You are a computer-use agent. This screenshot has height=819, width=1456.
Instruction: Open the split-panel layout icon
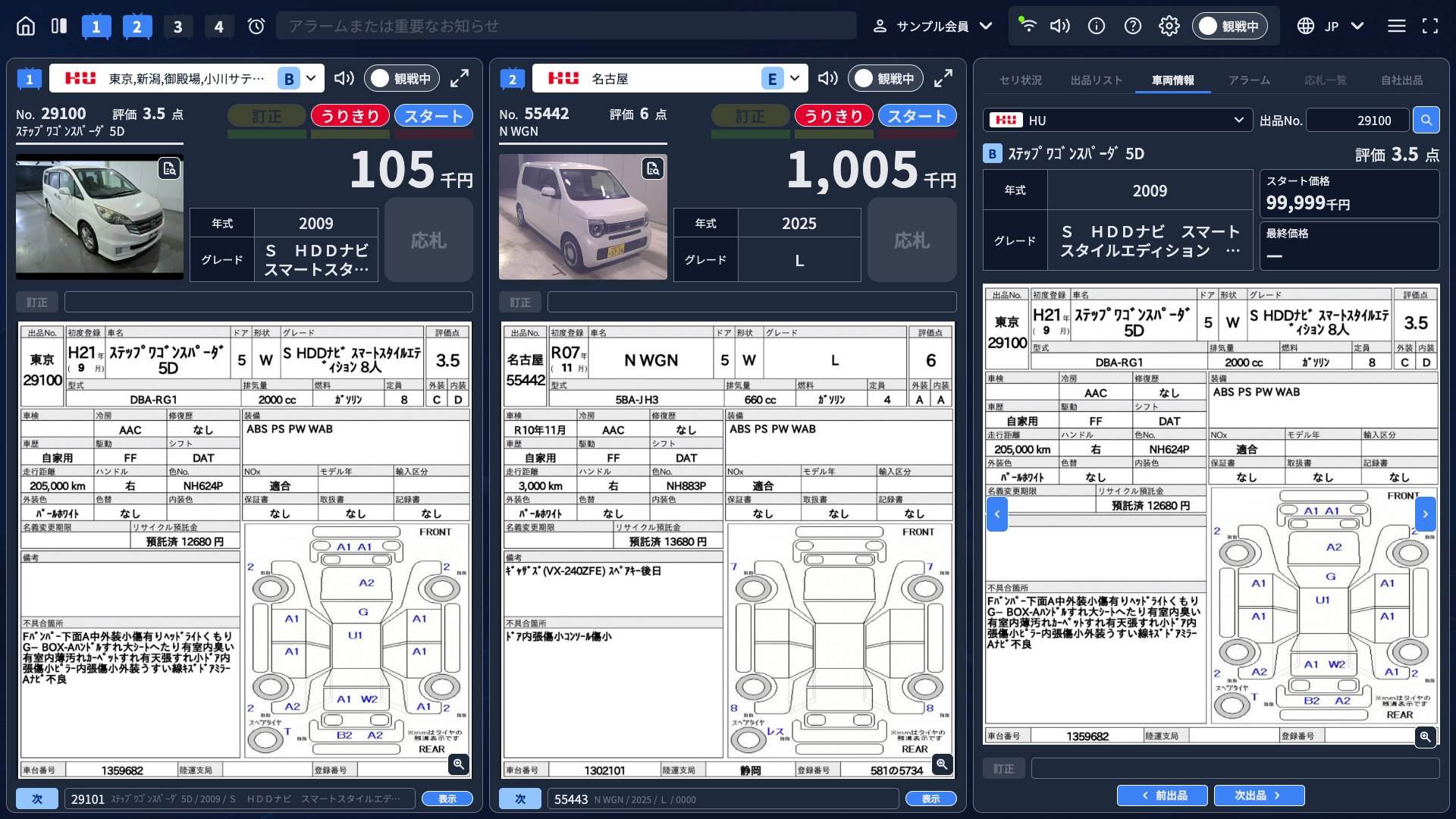(x=59, y=27)
